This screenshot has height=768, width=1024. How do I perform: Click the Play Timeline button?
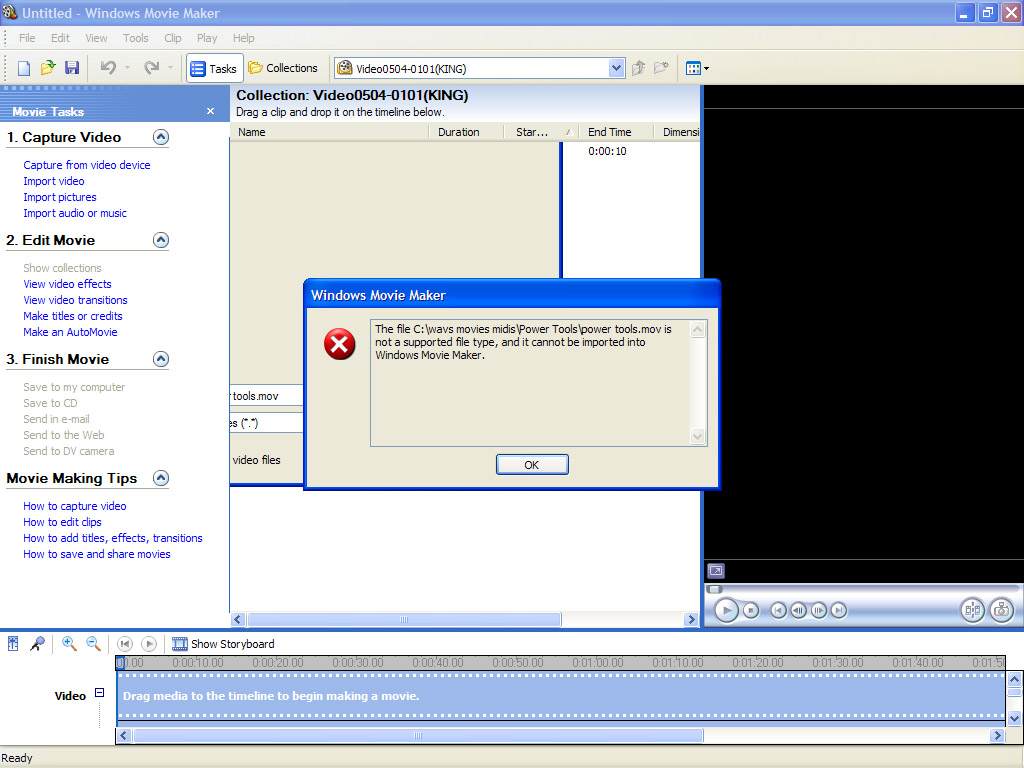pos(149,644)
